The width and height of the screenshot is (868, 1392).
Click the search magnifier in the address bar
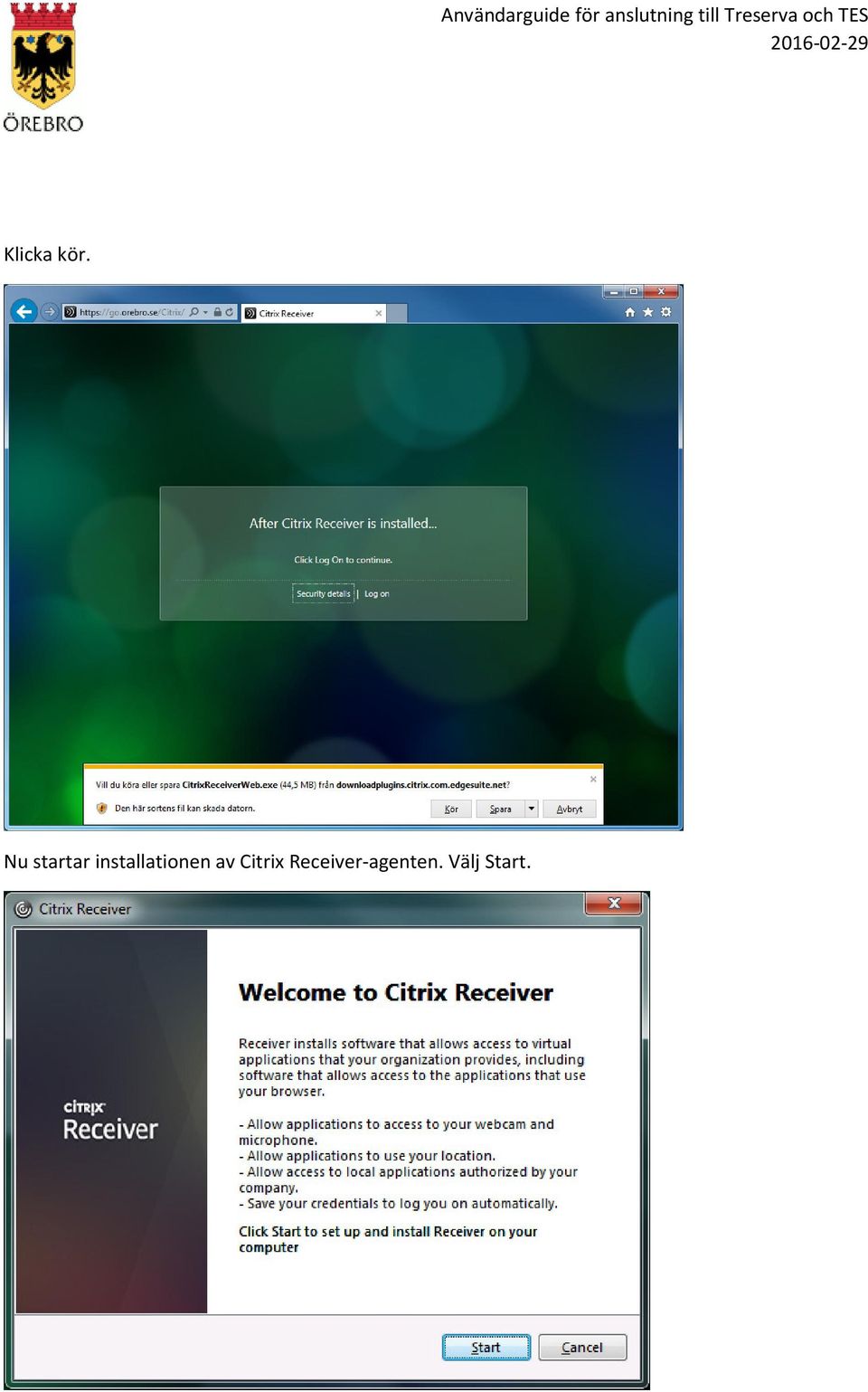193,312
